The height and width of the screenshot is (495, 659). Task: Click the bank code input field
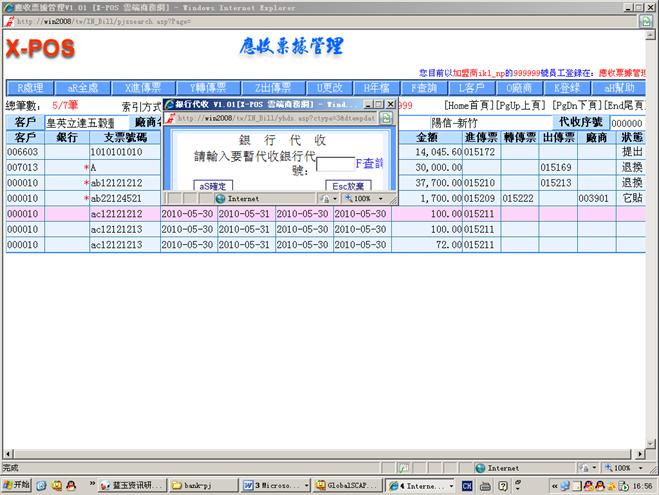click(334, 164)
